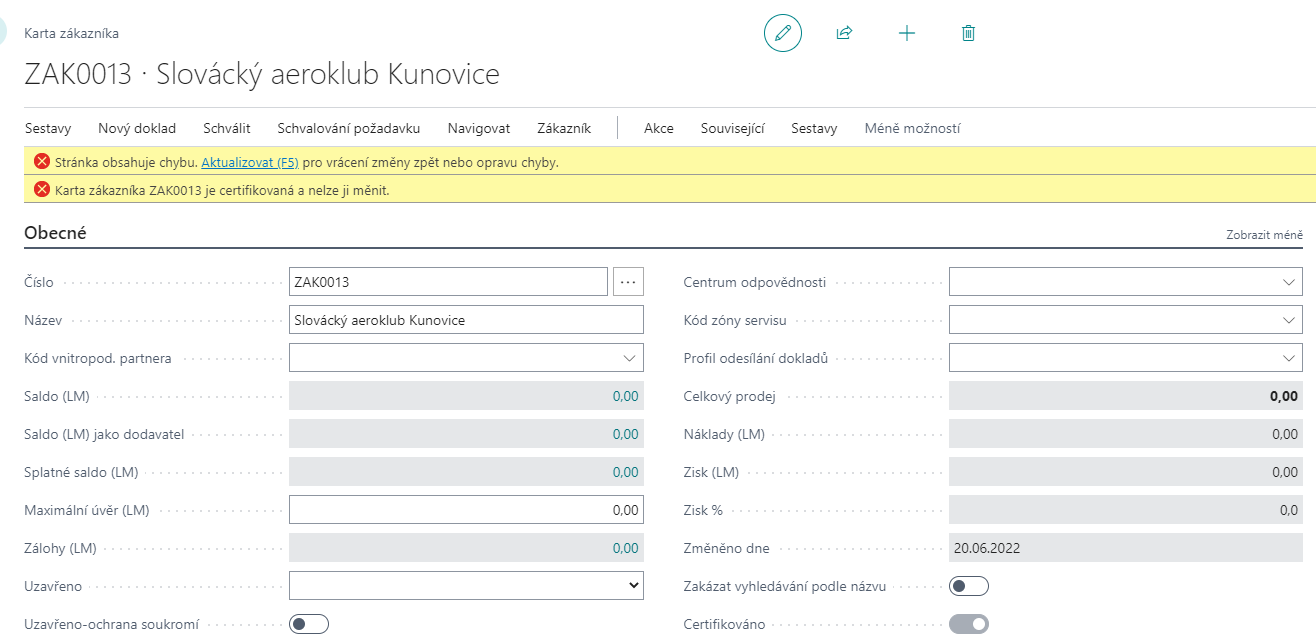Expand Profil odesílání dokladů dropdown

tap(1288, 358)
